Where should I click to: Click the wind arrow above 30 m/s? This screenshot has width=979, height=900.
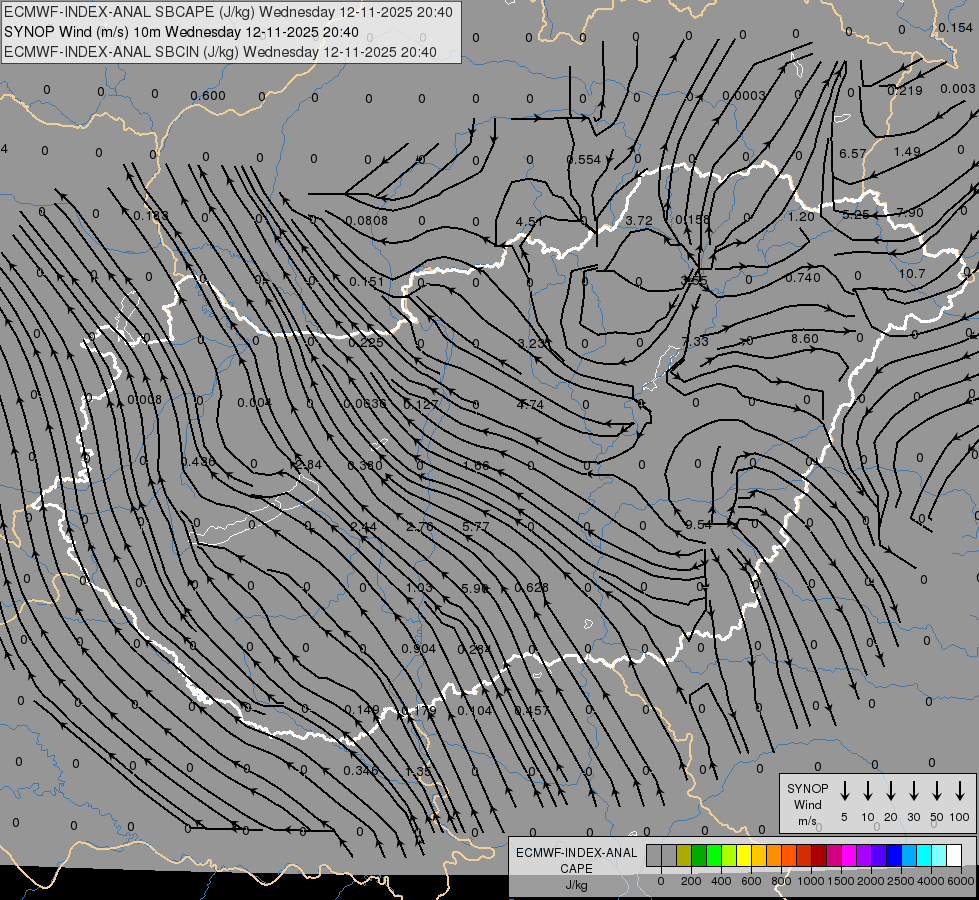coord(913,790)
